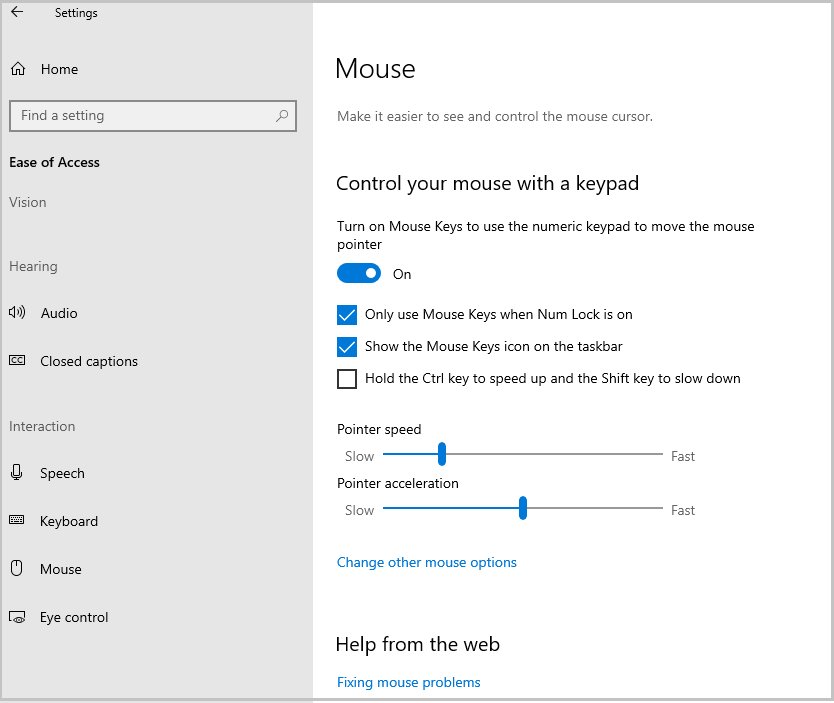Image resolution: width=834 pixels, height=703 pixels.
Task: Click the Vision section heading
Action: (x=28, y=203)
